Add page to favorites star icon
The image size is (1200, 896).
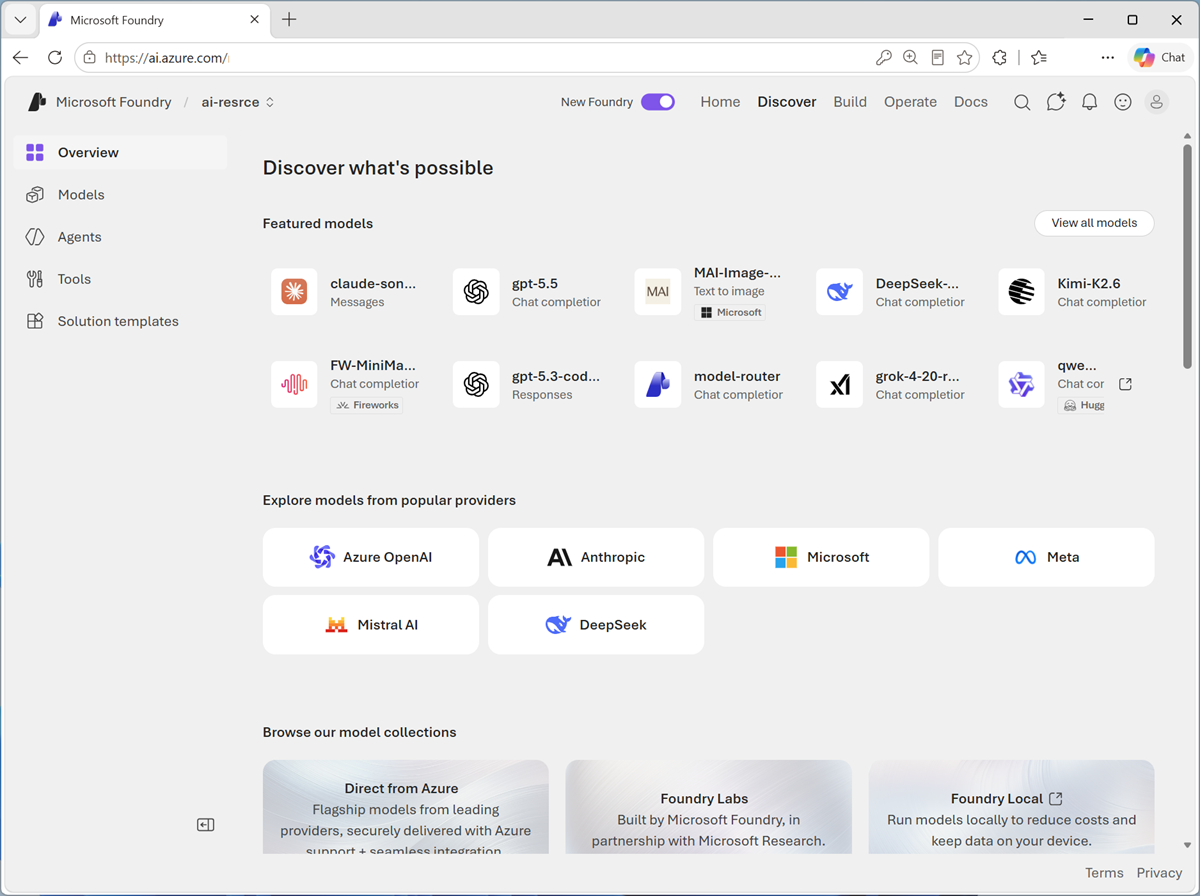tap(964, 58)
